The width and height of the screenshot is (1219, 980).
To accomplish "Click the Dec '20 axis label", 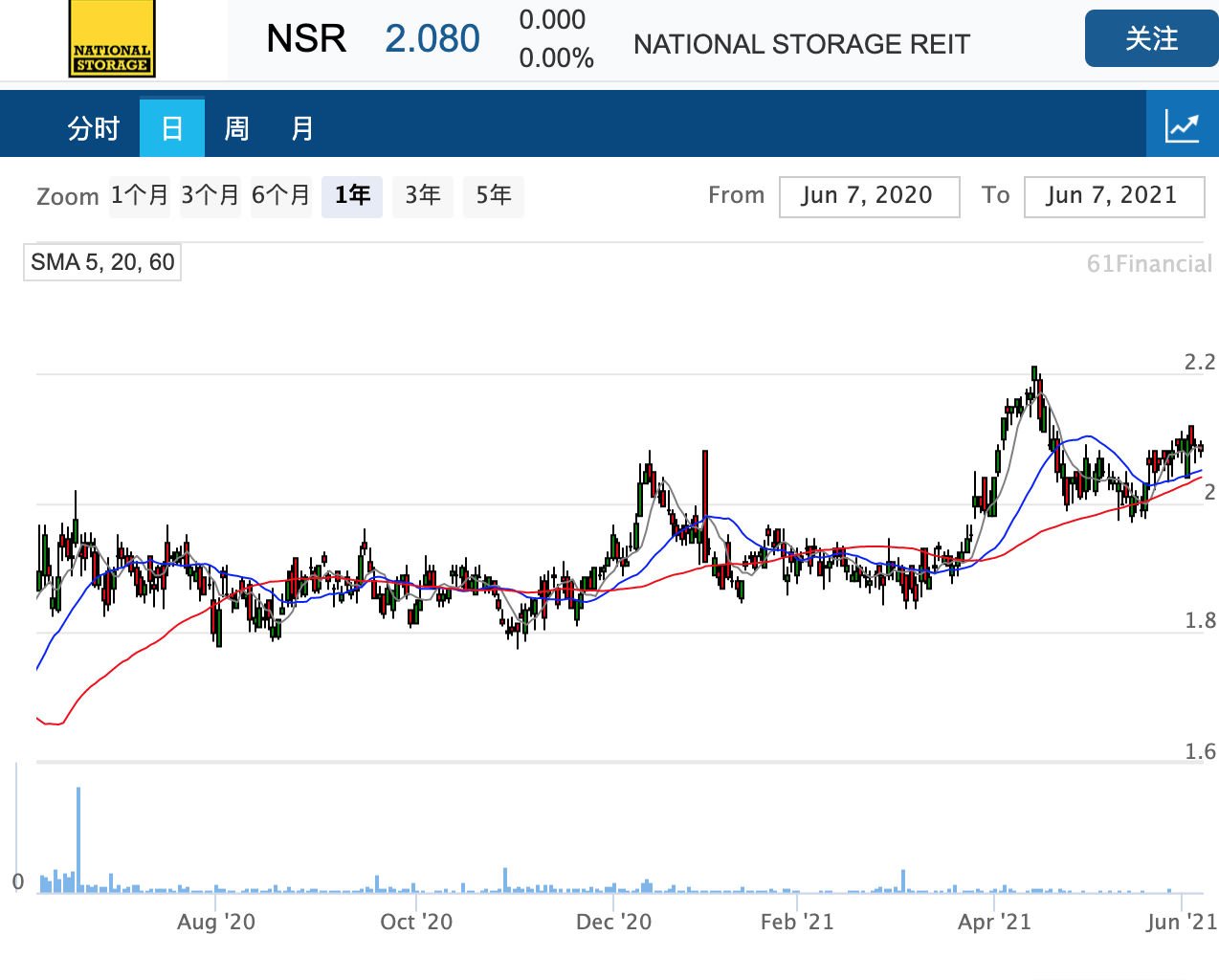I will pyautogui.click(x=613, y=922).
